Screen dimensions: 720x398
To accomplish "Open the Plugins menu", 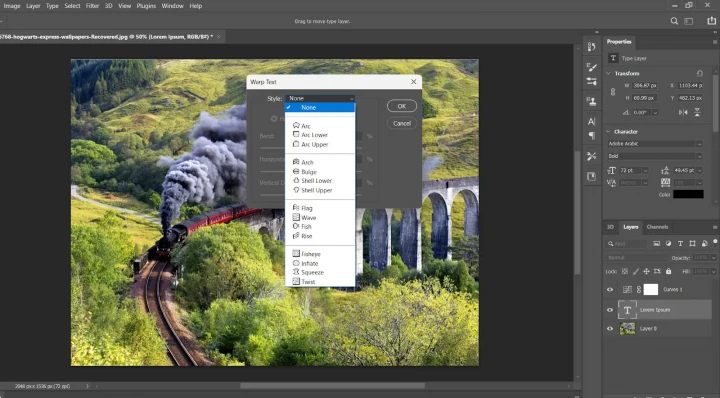I will point(146,6).
